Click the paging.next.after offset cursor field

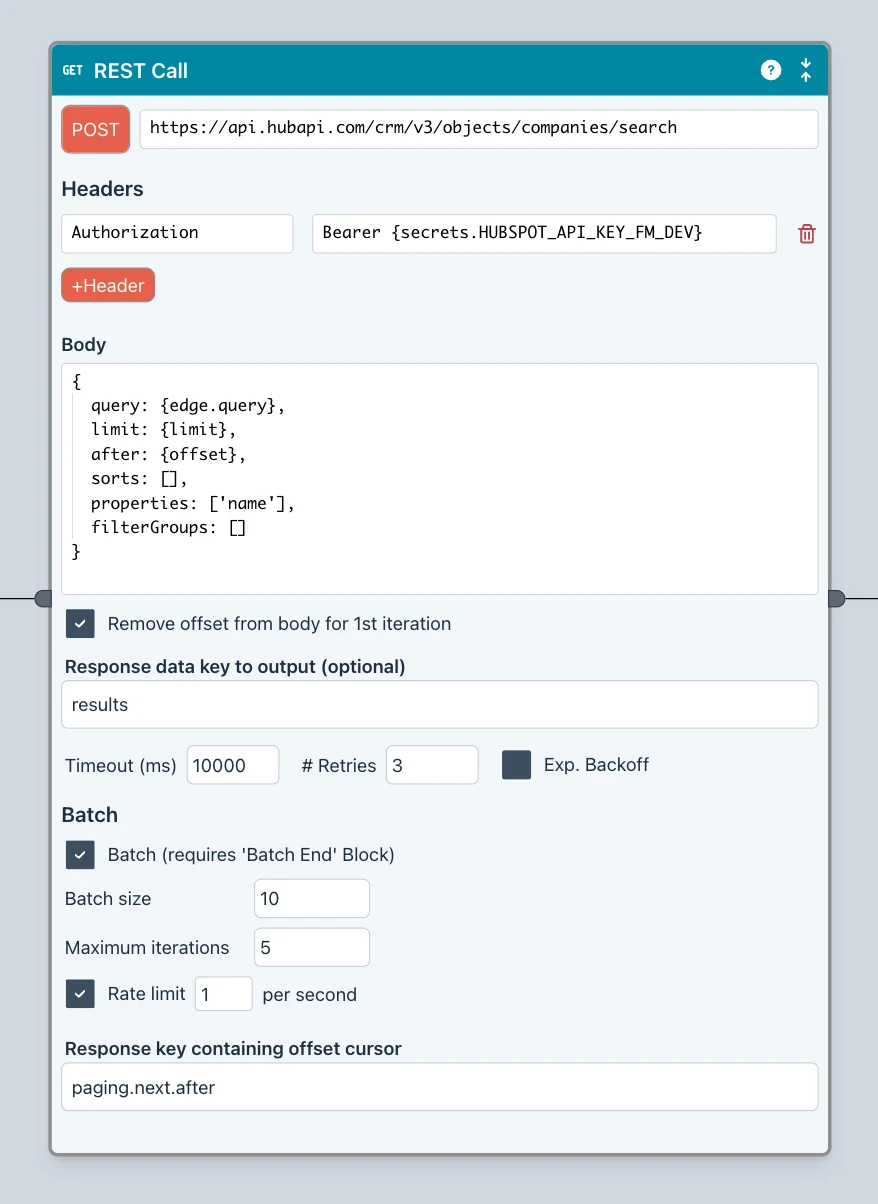coord(439,1087)
